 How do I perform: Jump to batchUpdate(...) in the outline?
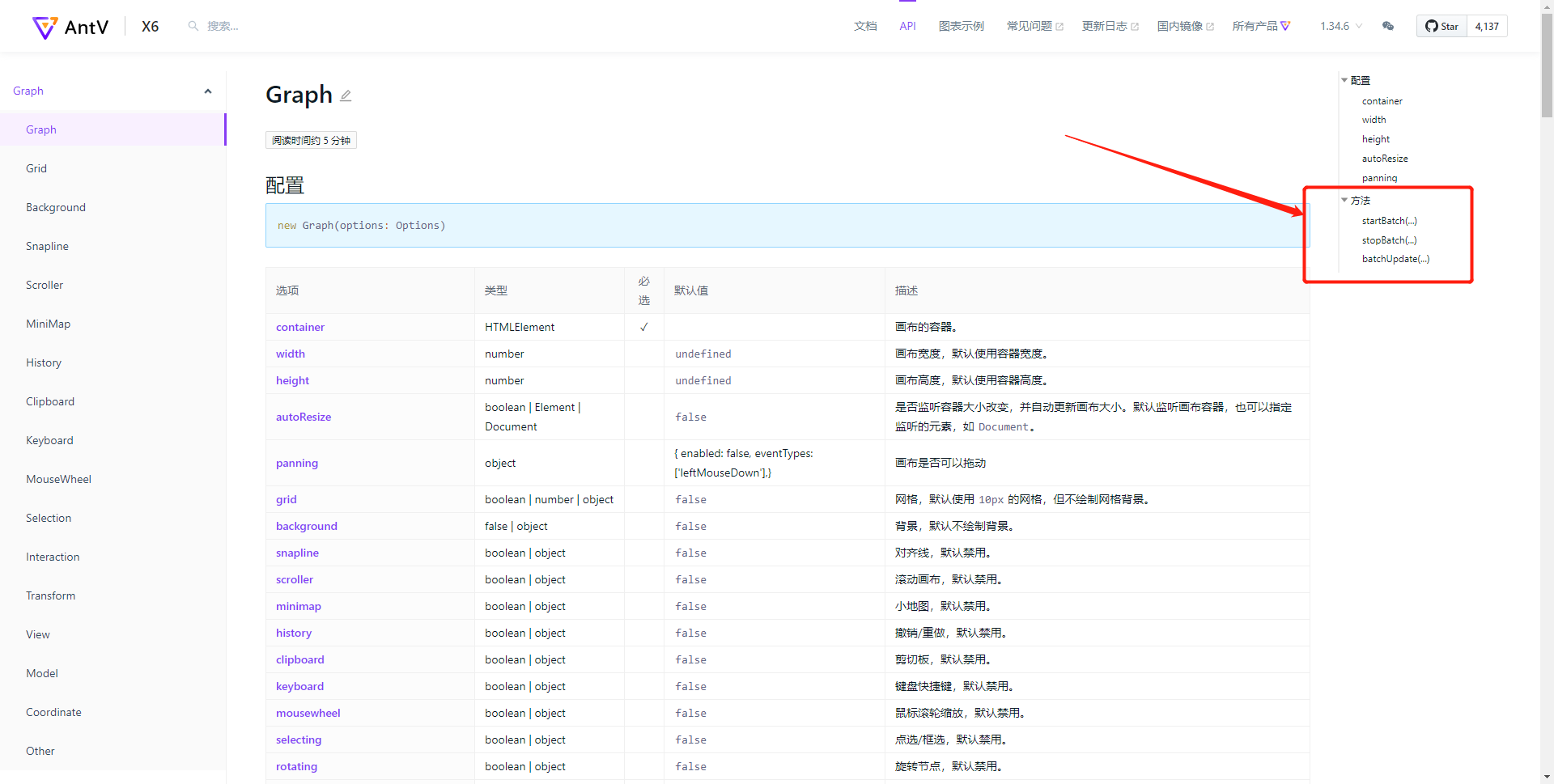pos(1396,259)
